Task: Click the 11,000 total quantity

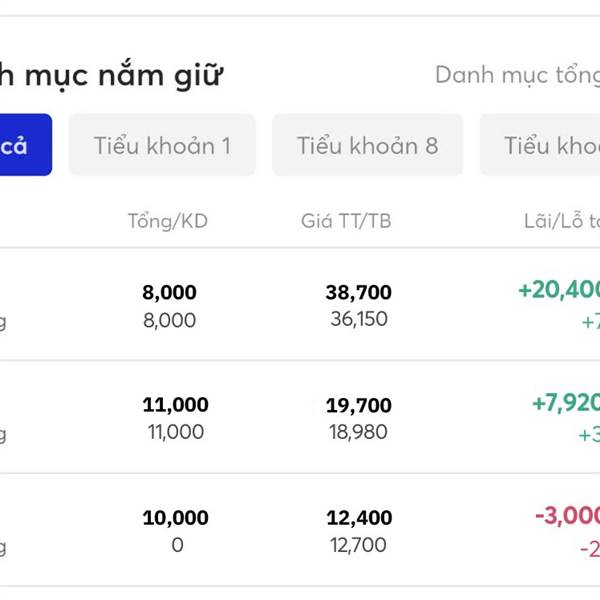Action: 175,405
